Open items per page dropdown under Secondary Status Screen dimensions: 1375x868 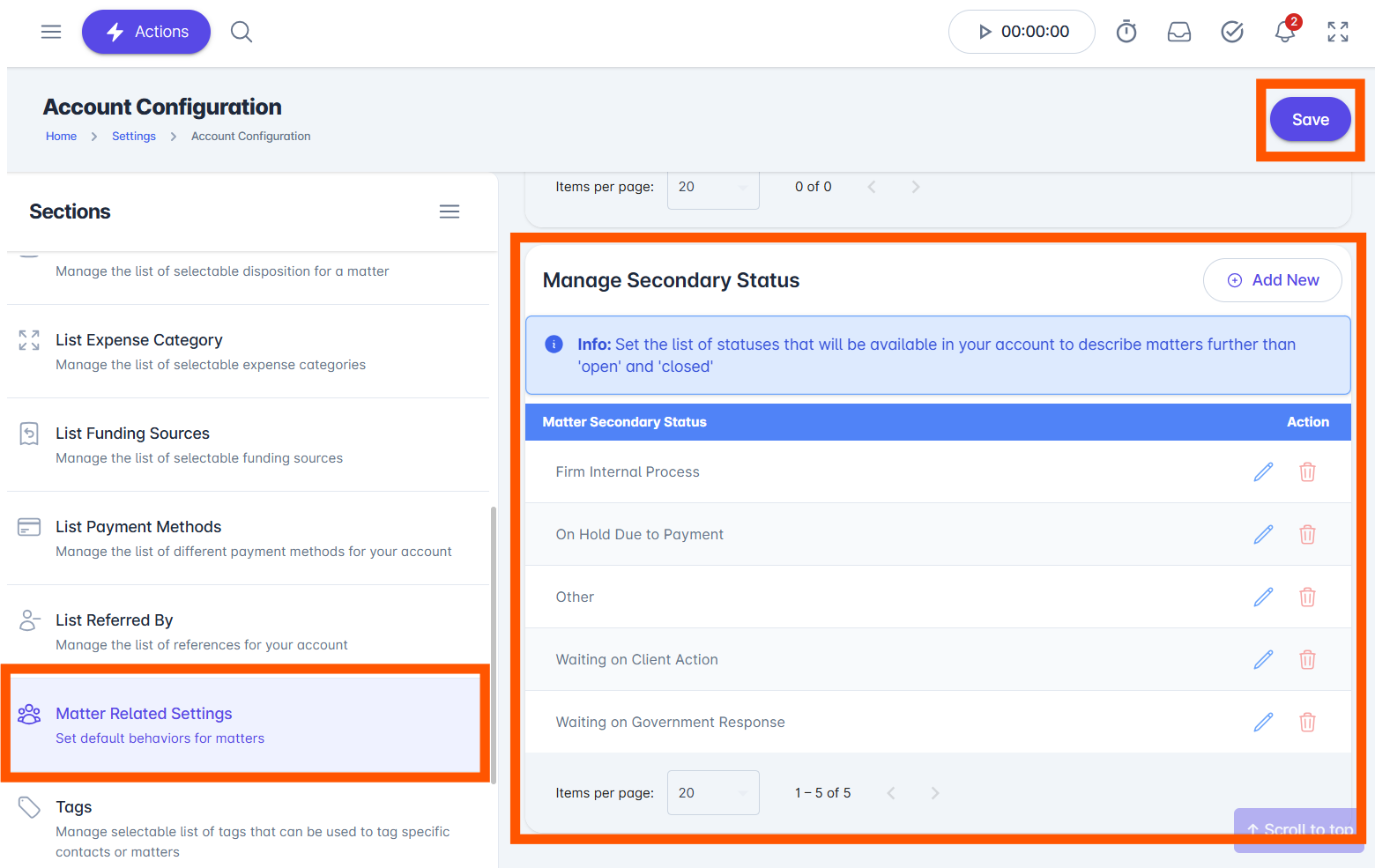pos(713,793)
